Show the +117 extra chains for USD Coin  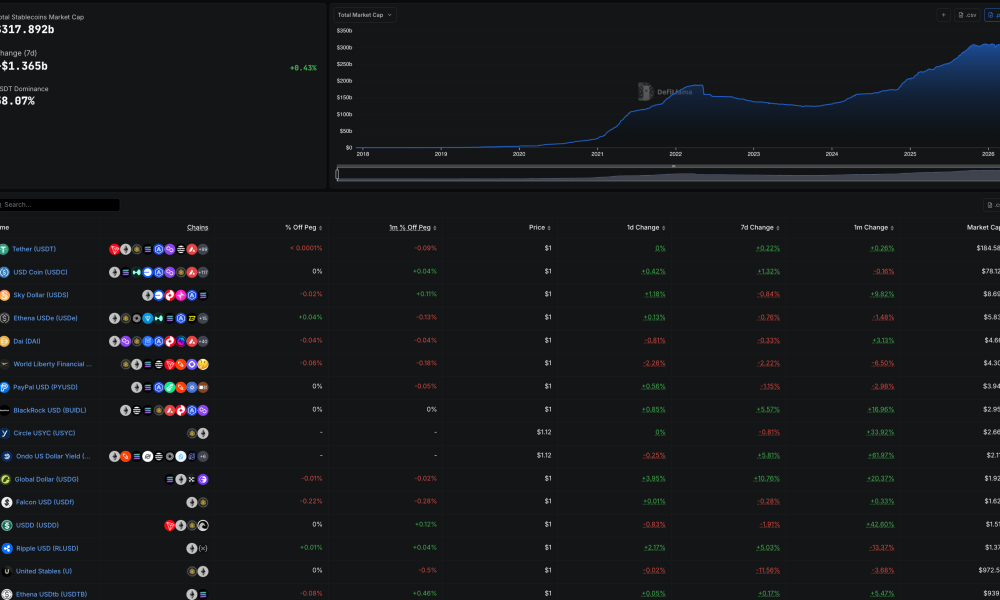pos(203,271)
